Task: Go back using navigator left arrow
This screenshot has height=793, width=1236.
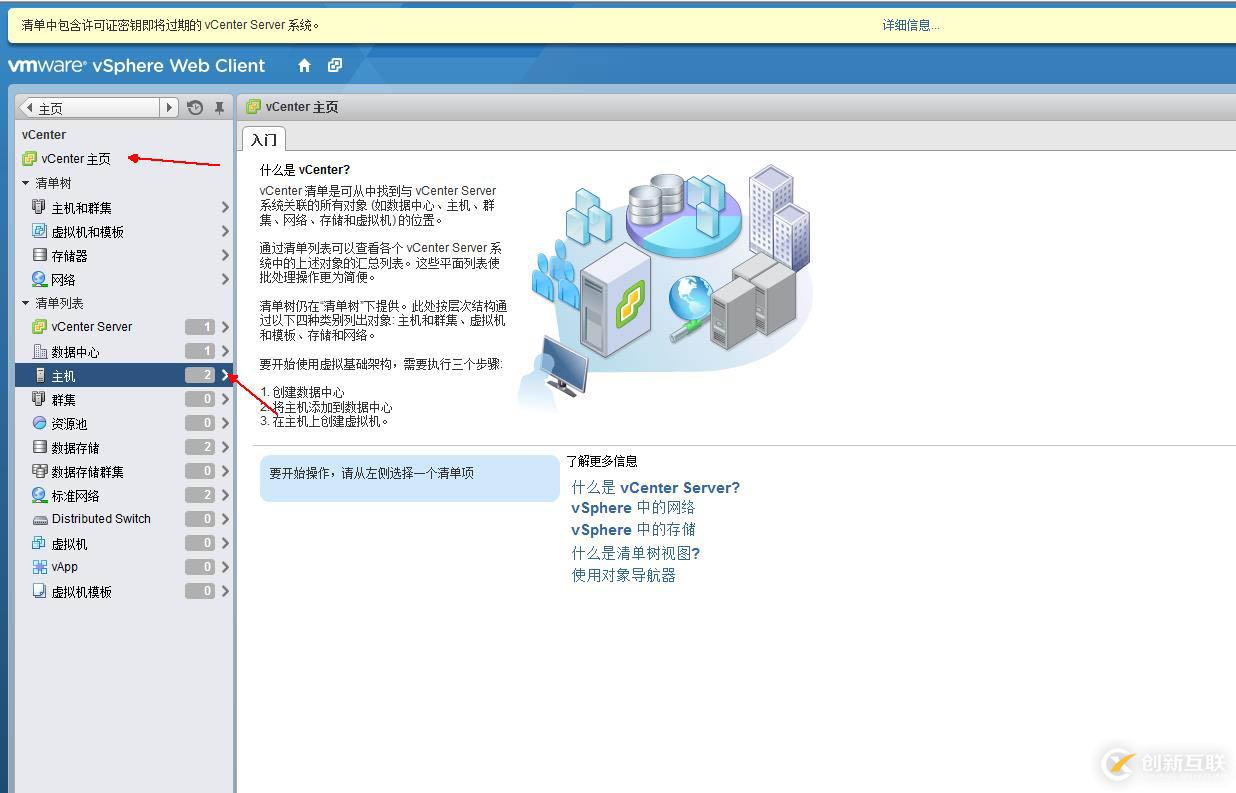Action: coord(28,108)
